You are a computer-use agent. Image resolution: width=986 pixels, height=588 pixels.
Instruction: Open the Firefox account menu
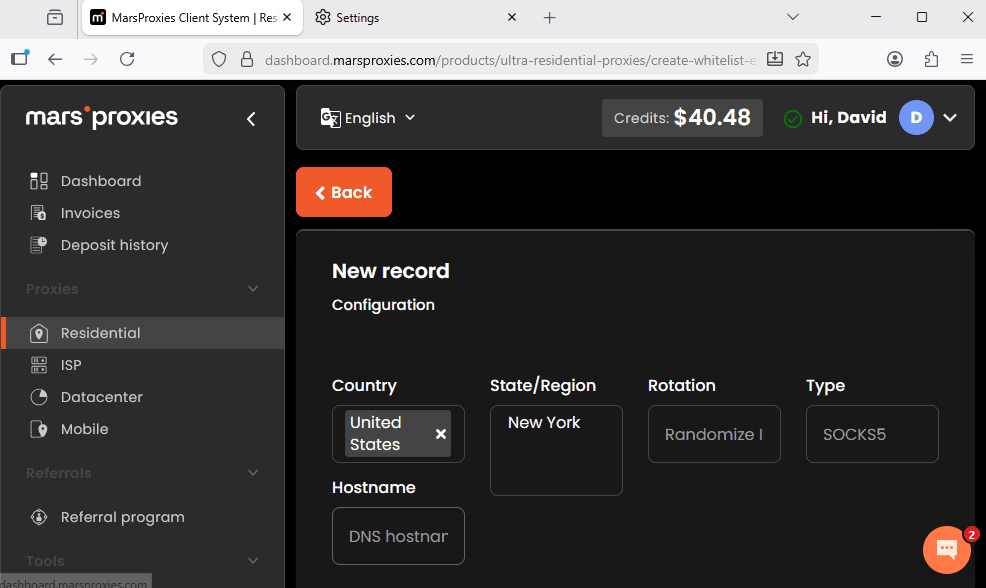pyautogui.click(x=895, y=59)
